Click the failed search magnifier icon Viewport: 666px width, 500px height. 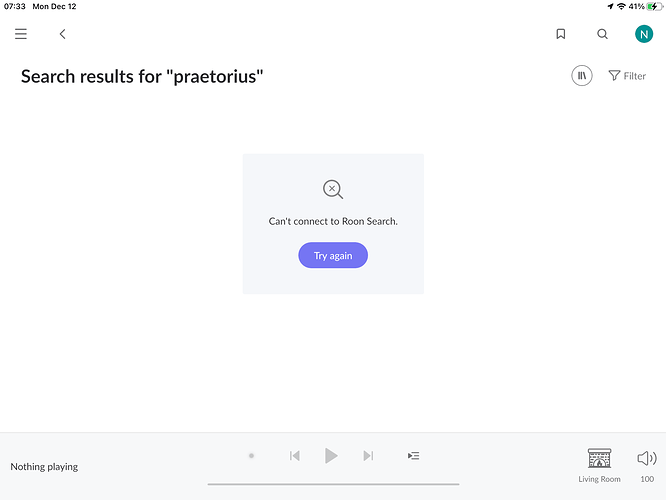click(333, 189)
